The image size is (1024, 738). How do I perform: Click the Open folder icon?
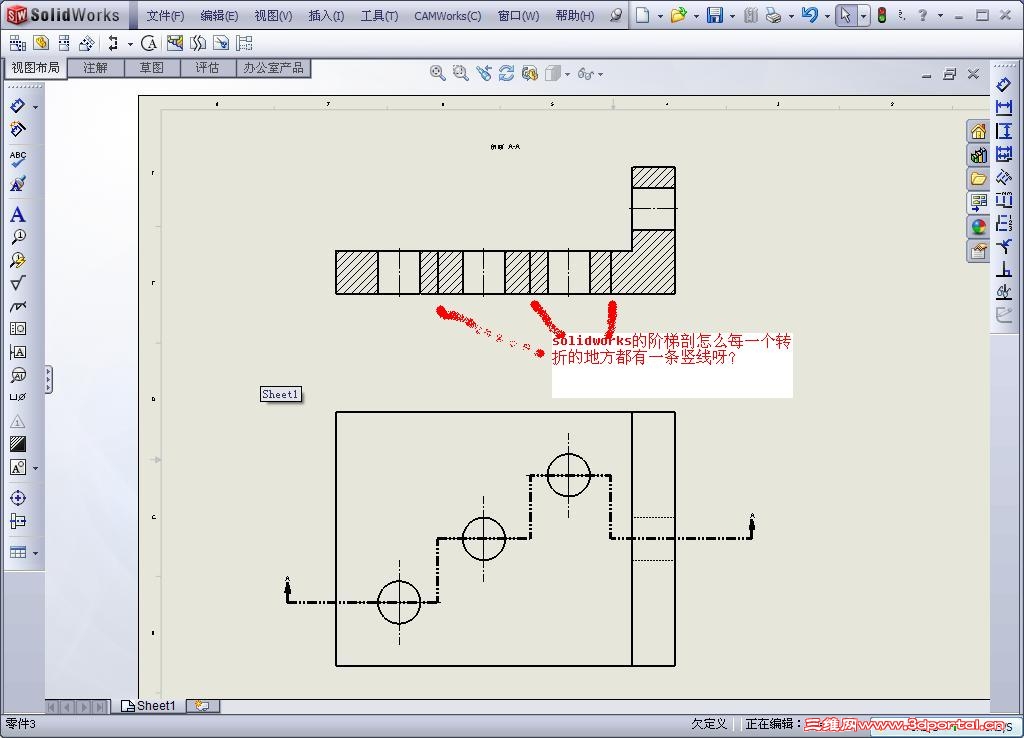(x=679, y=15)
